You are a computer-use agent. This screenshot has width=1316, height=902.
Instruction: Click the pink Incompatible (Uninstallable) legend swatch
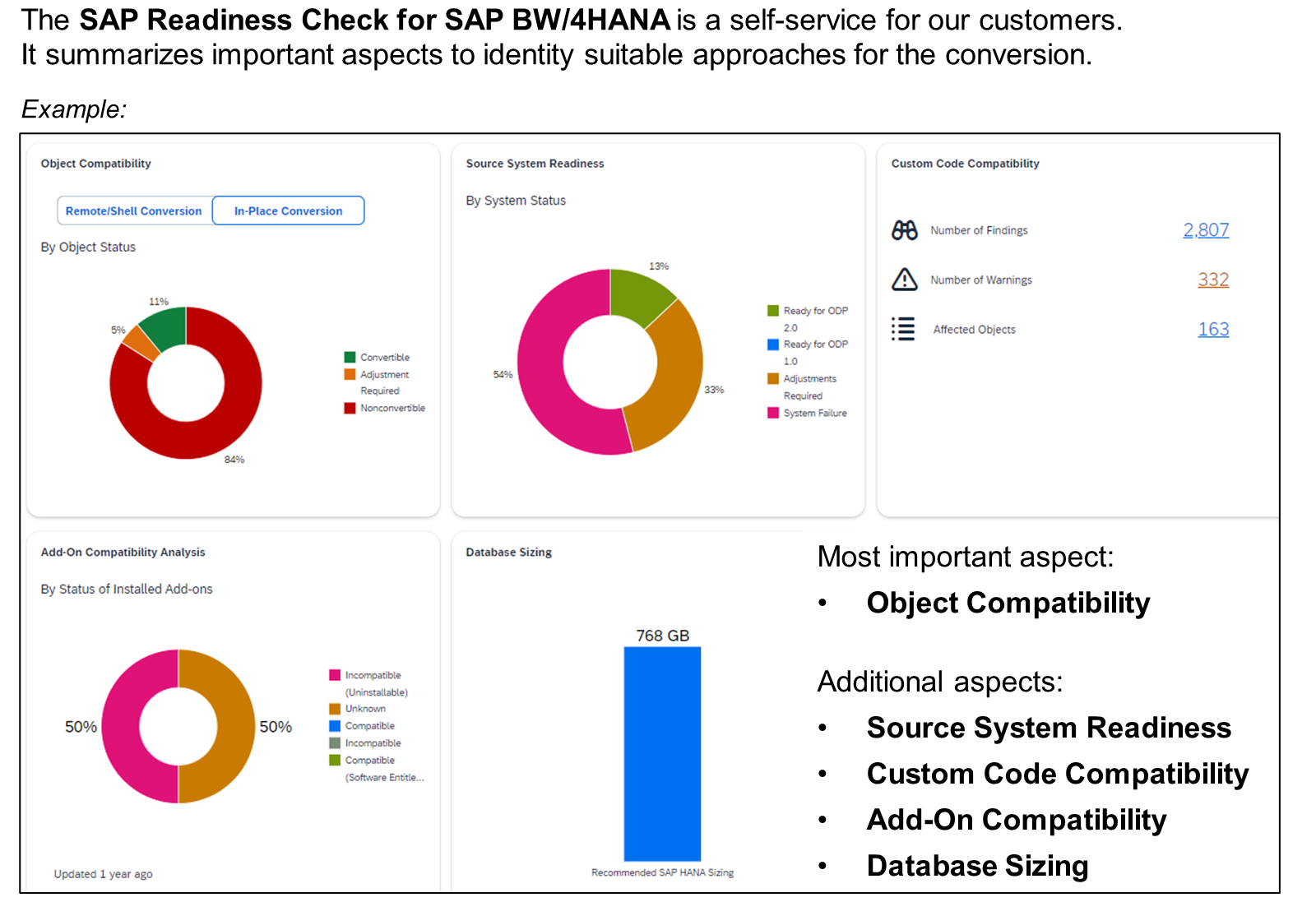point(335,675)
